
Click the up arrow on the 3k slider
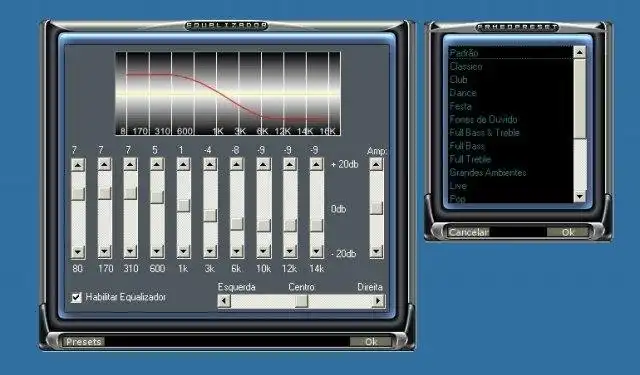(x=210, y=165)
